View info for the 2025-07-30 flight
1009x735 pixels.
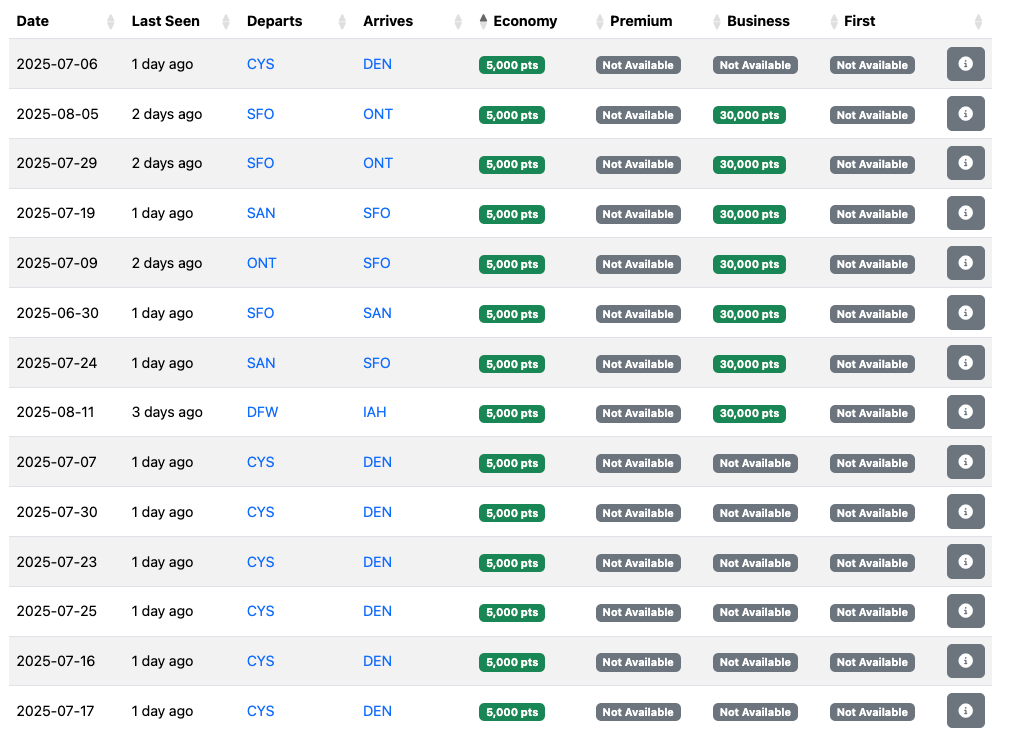point(965,512)
